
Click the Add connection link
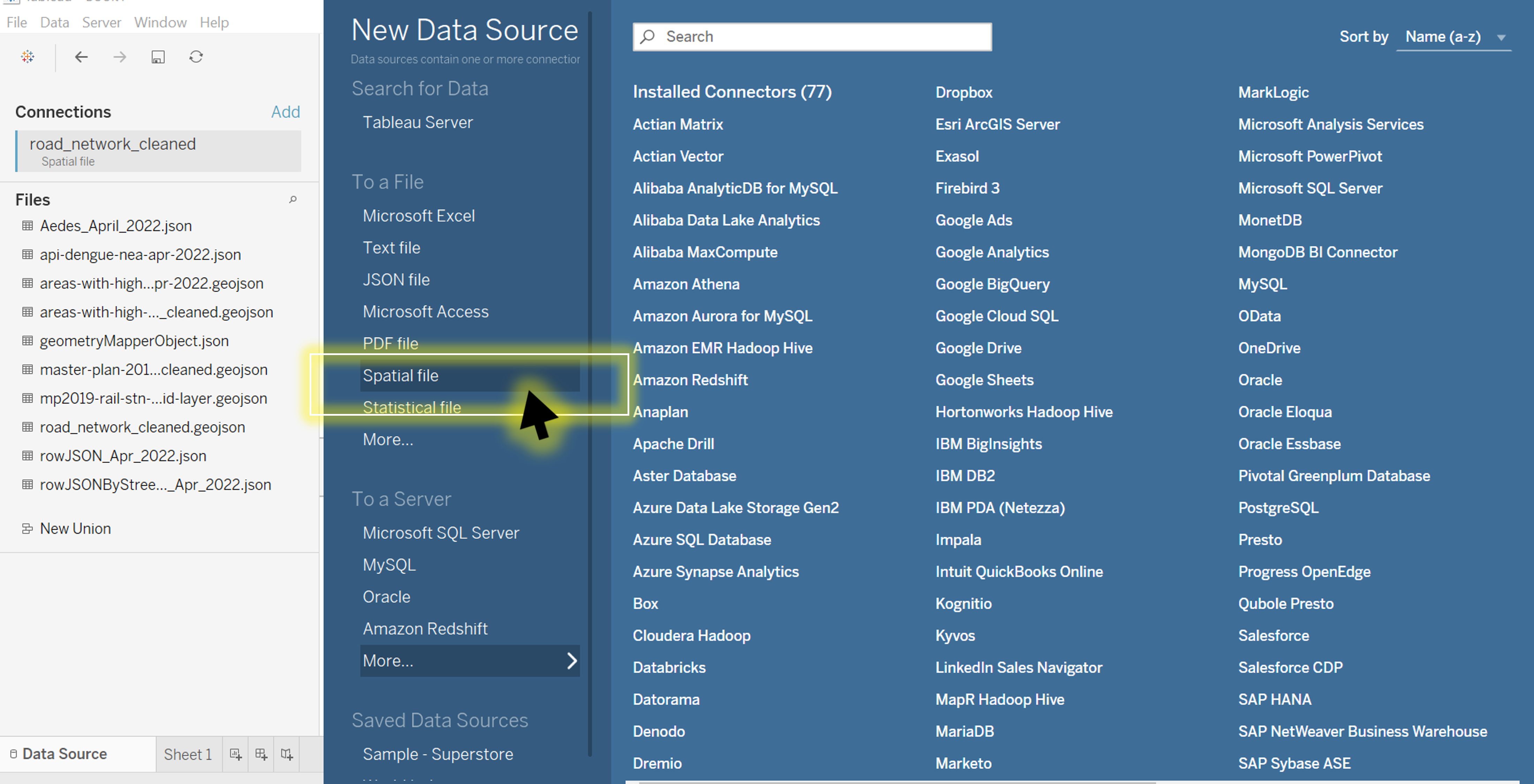click(x=285, y=112)
